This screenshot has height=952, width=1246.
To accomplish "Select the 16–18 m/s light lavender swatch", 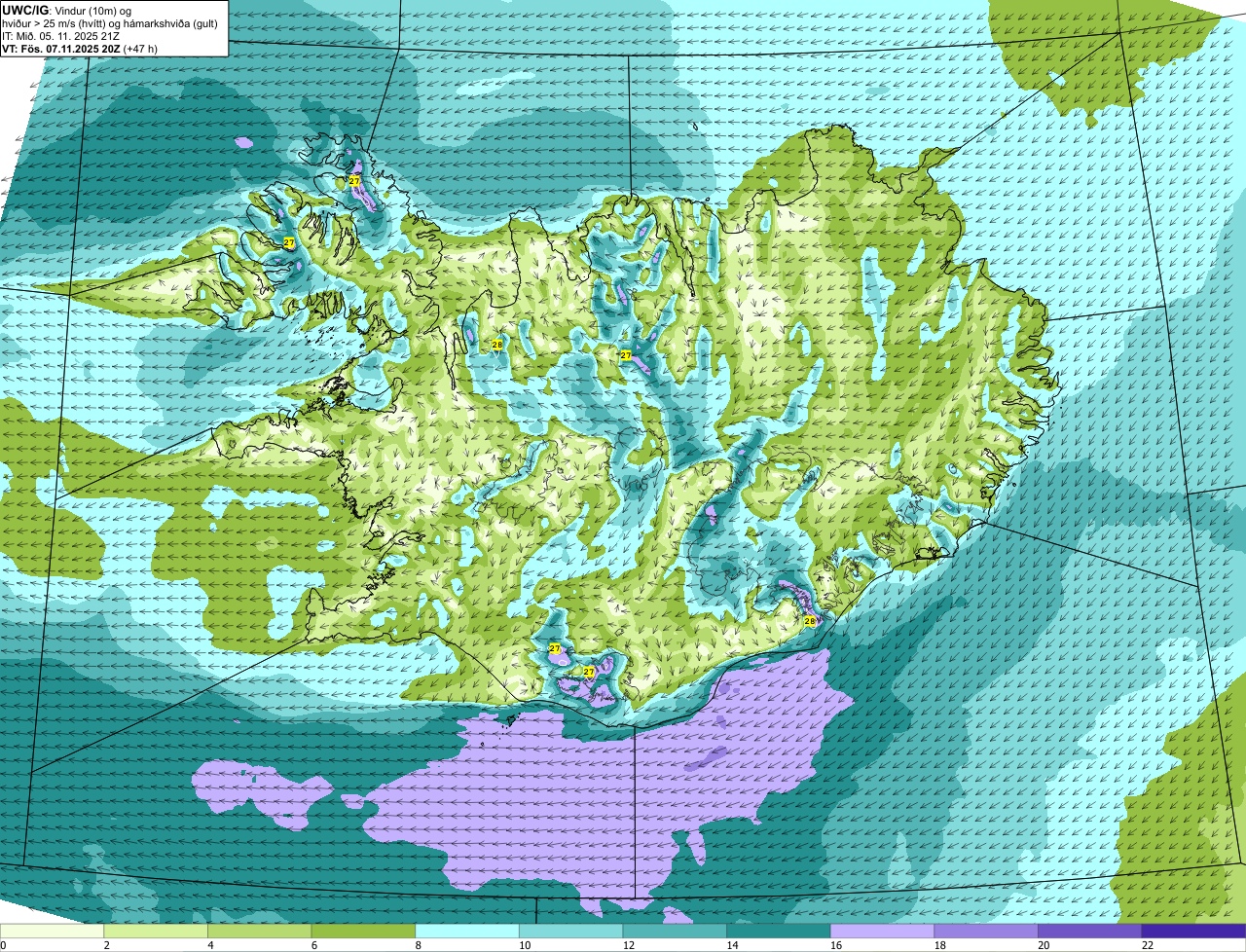I will (x=882, y=931).
